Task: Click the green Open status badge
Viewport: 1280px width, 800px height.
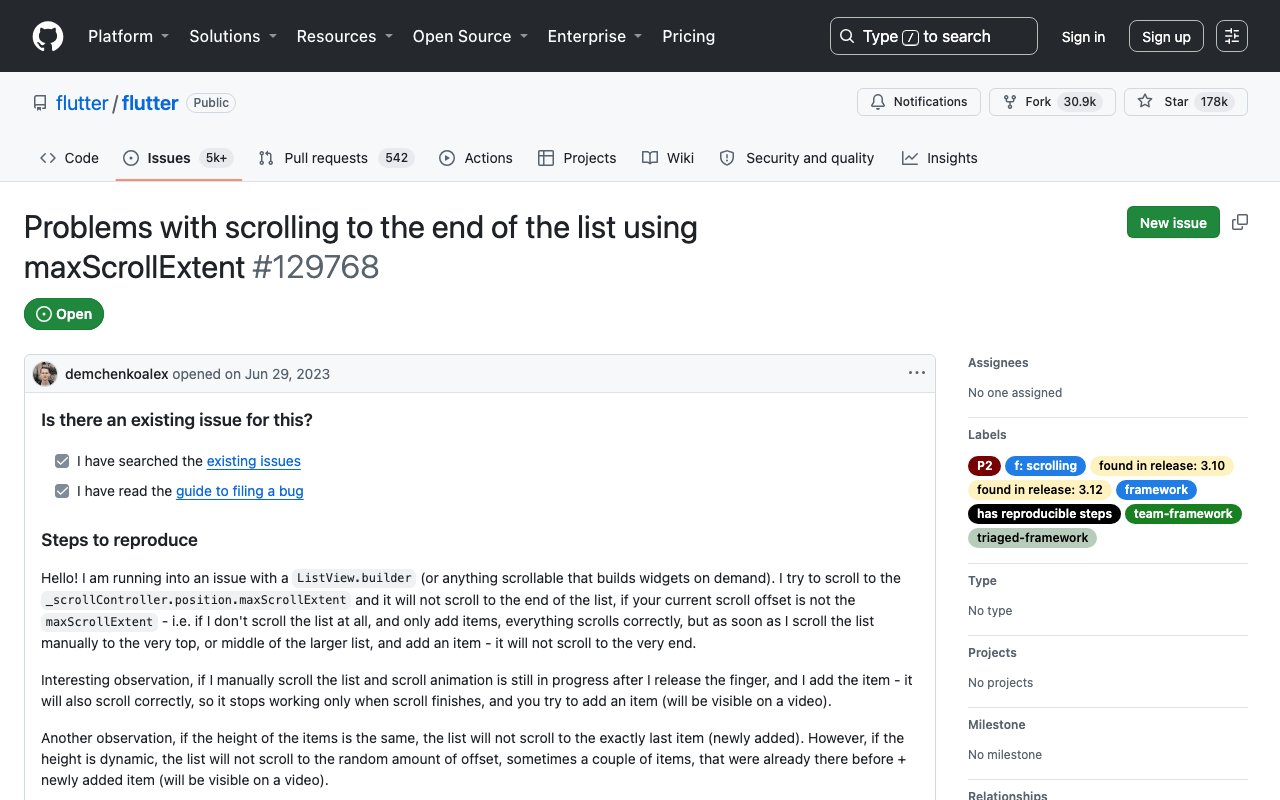Action: pyautogui.click(x=64, y=314)
